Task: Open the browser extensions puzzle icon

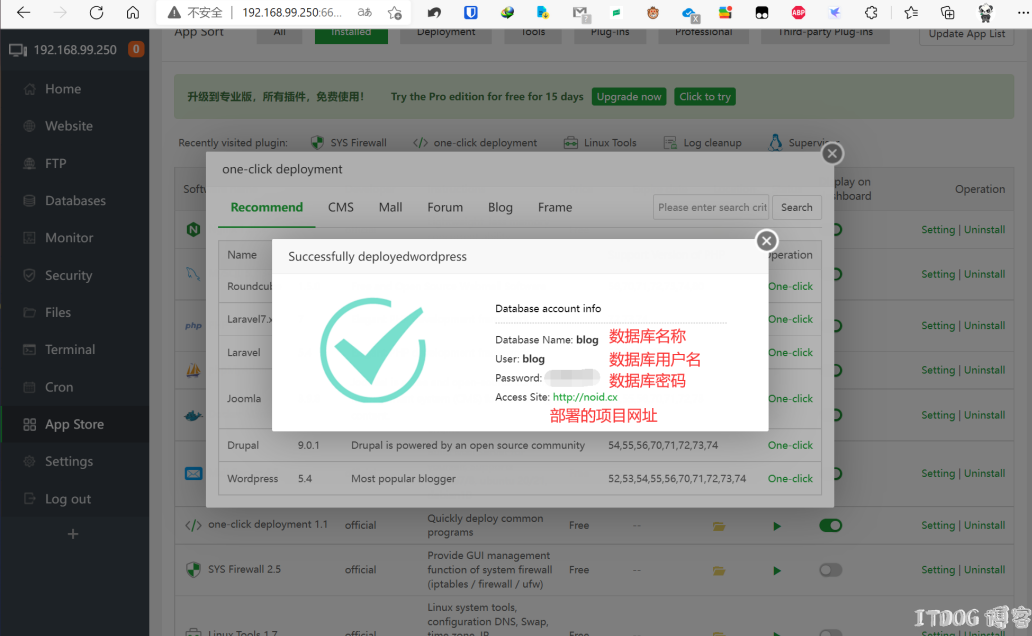Action: coord(871,13)
